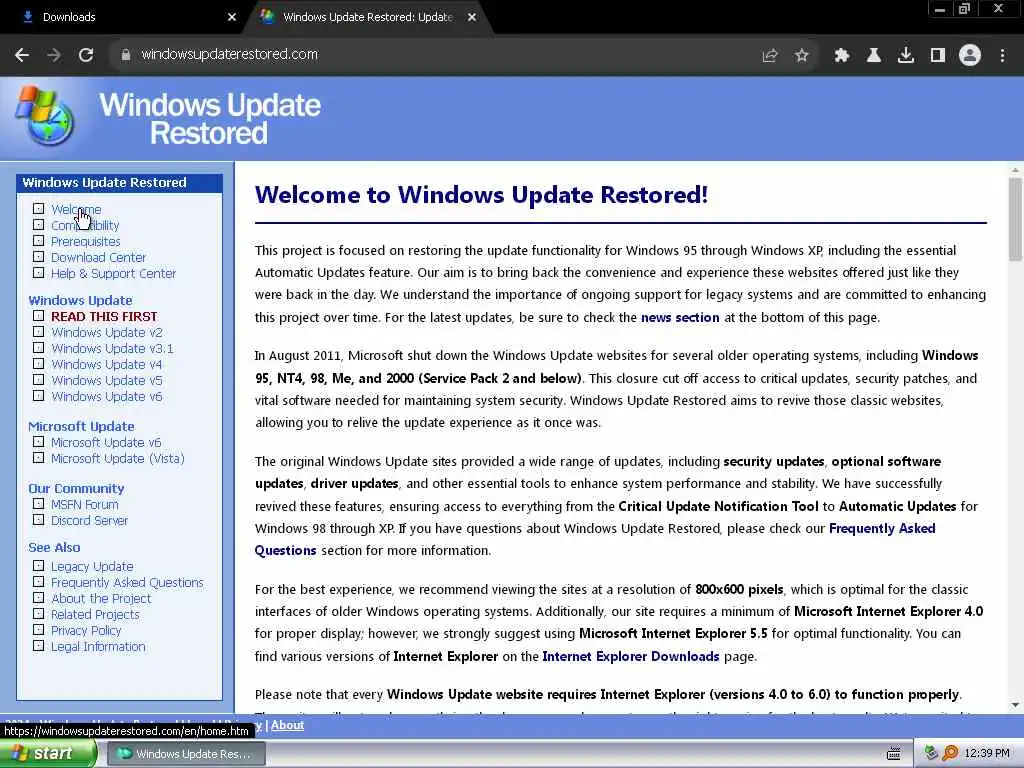Open the Privacy Policy link
The image size is (1024, 768).
click(x=86, y=630)
